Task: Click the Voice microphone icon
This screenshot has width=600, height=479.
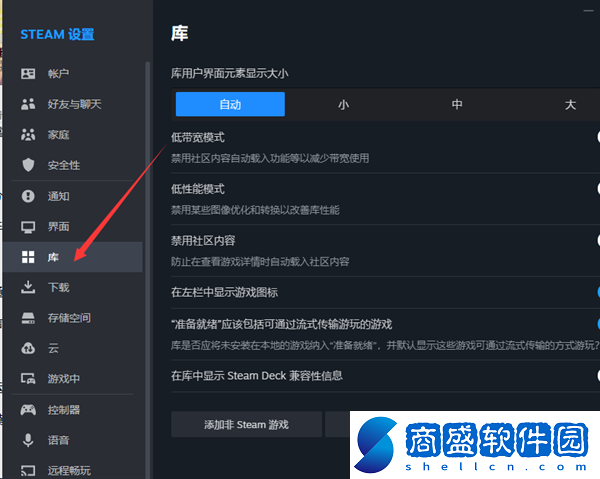Action: 28,440
